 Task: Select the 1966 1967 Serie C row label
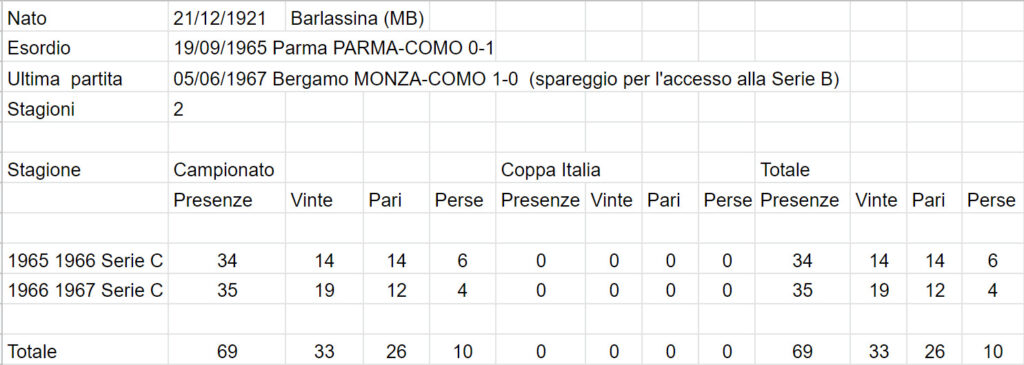[x=85, y=291]
